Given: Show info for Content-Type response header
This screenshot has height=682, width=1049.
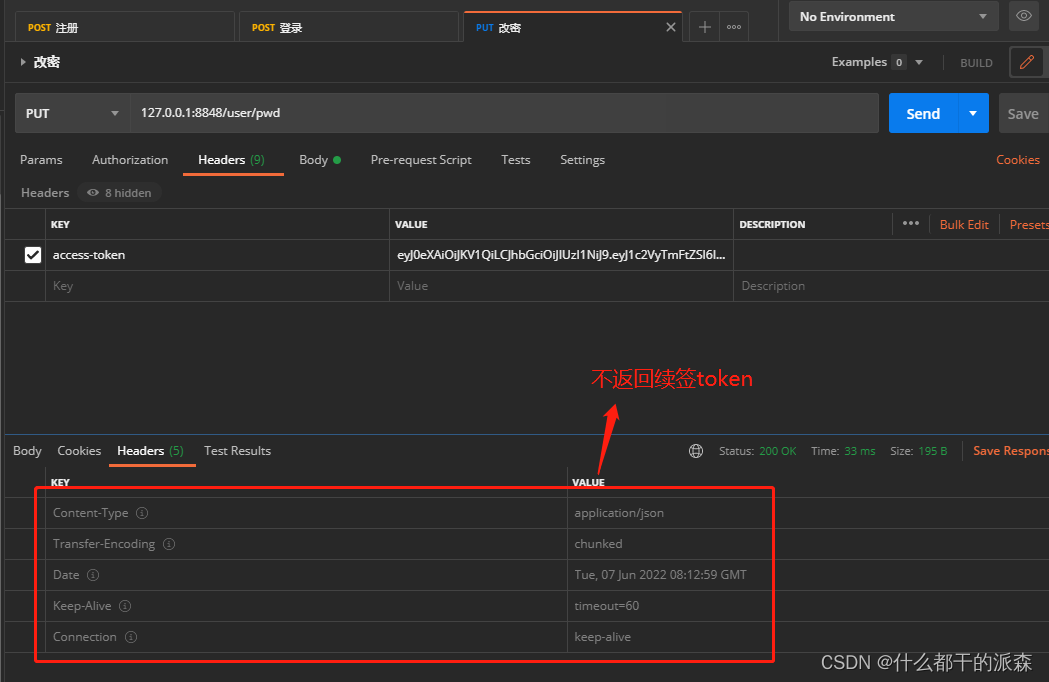Looking at the screenshot, I should [142, 513].
